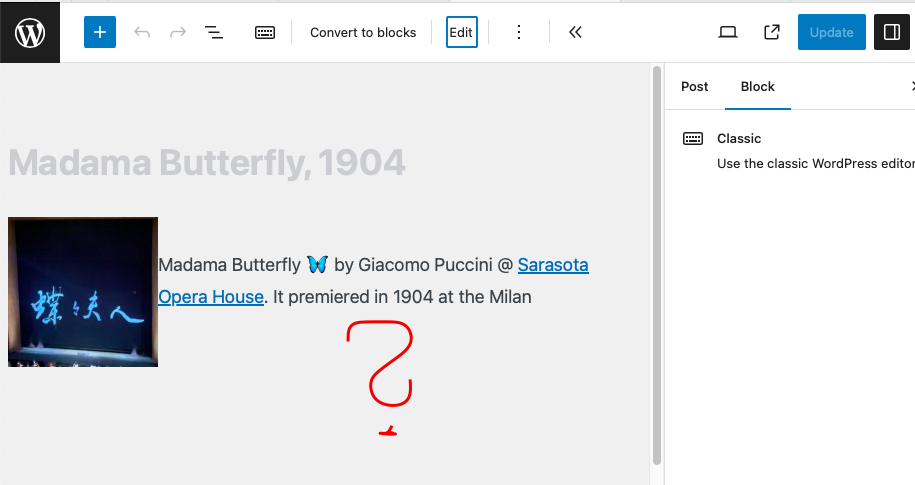Open the block inserter plus button
The height and width of the screenshot is (485, 915).
(100, 32)
